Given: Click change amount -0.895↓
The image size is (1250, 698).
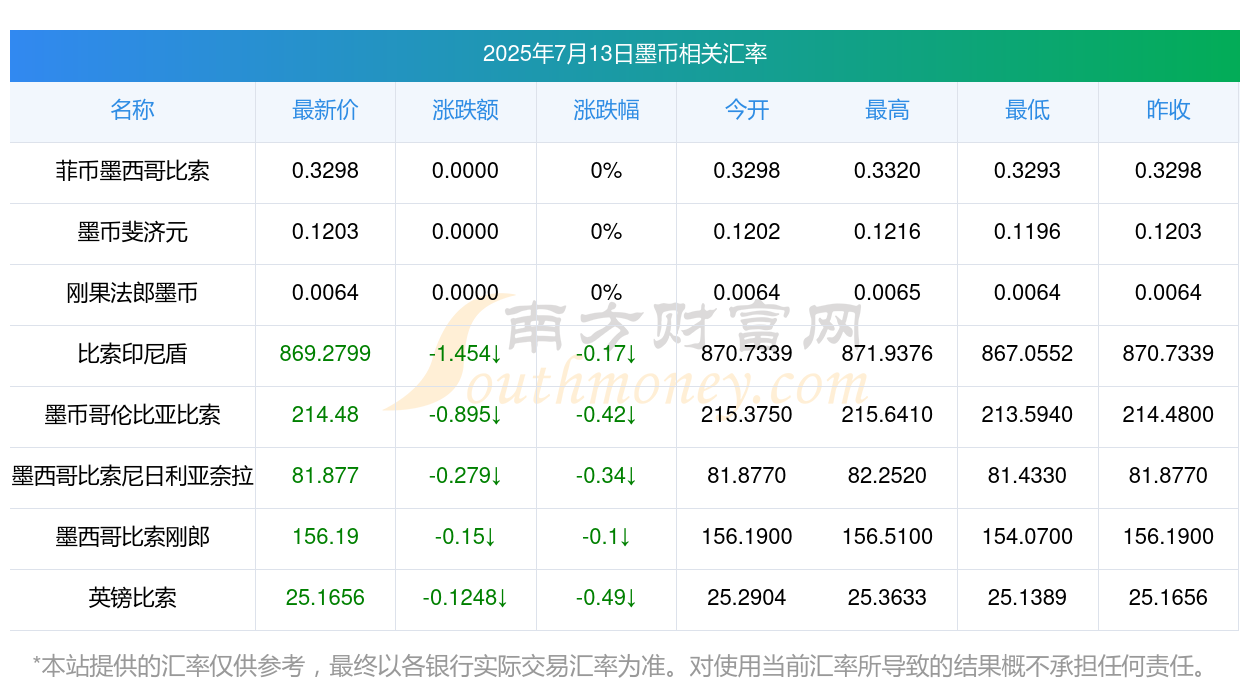Looking at the screenshot, I should click(465, 415).
